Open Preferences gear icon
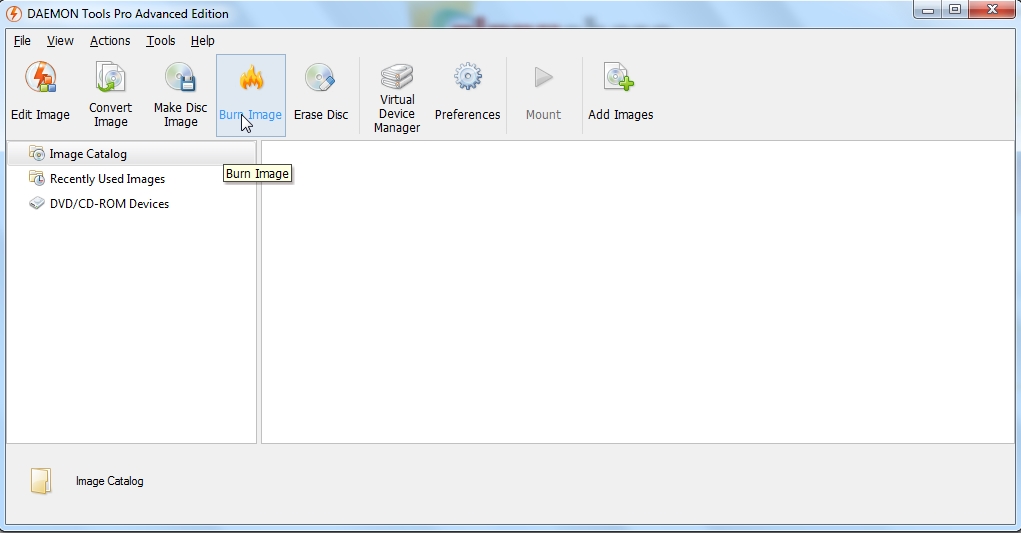 pyautogui.click(x=468, y=77)
